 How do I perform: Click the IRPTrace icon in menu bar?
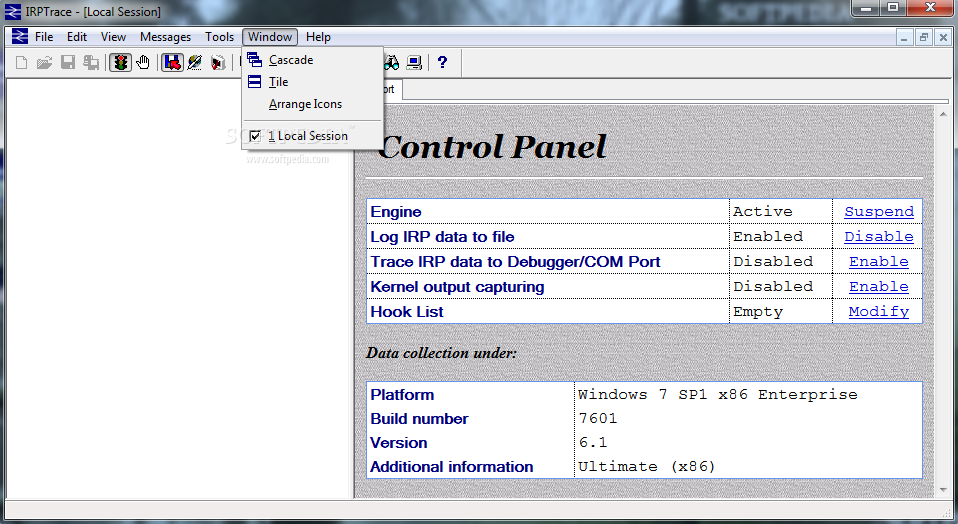click(x=20, y=37)
